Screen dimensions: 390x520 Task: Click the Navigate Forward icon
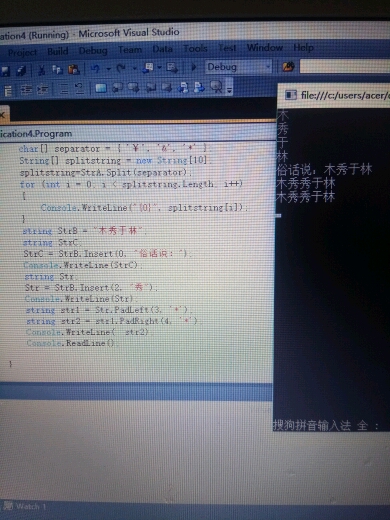click(172, 68)
